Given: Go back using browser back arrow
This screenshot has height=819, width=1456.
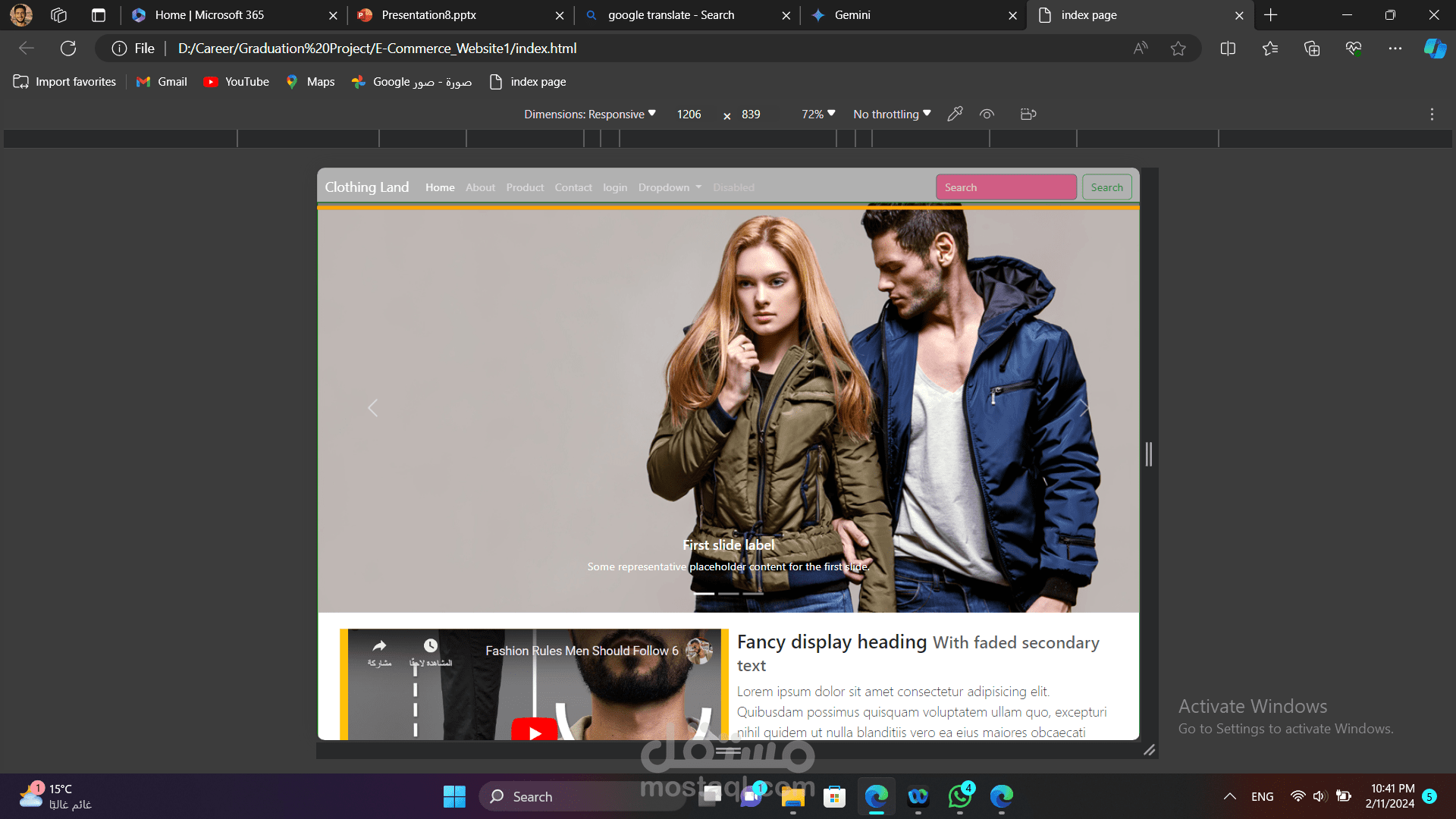Looking at the screenshot, I should [27, 49].
